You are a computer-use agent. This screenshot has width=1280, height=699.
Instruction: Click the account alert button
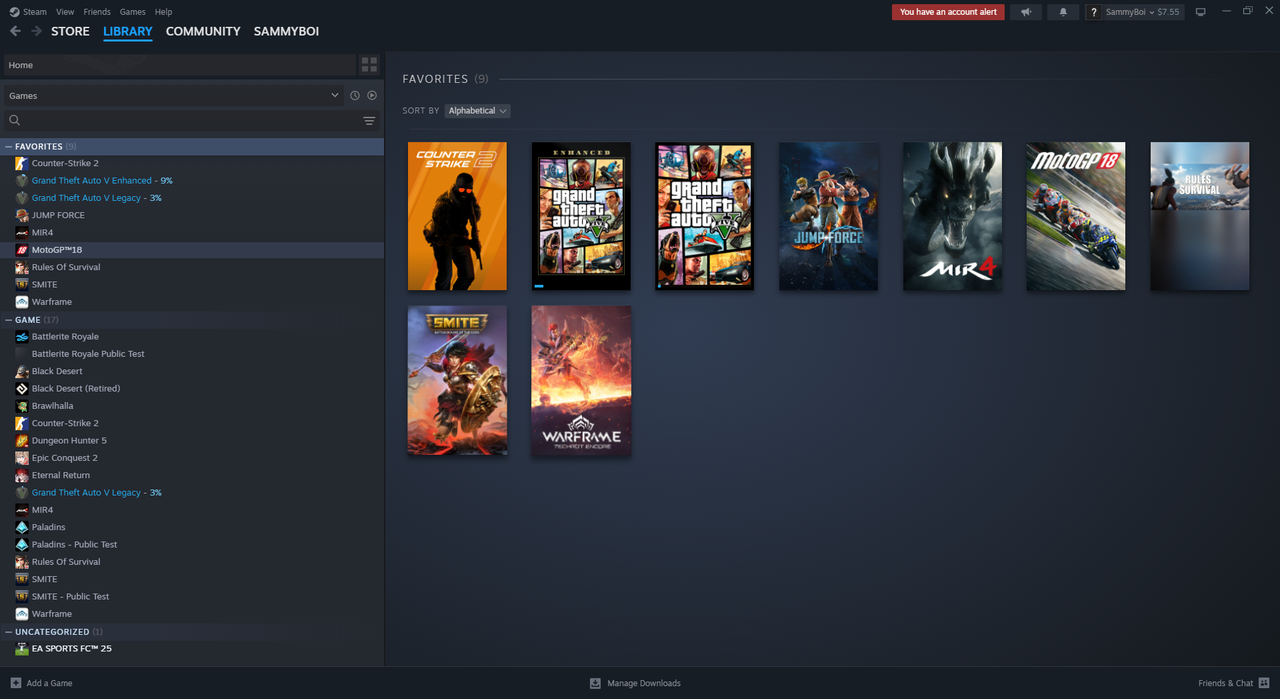coord(948,12)
